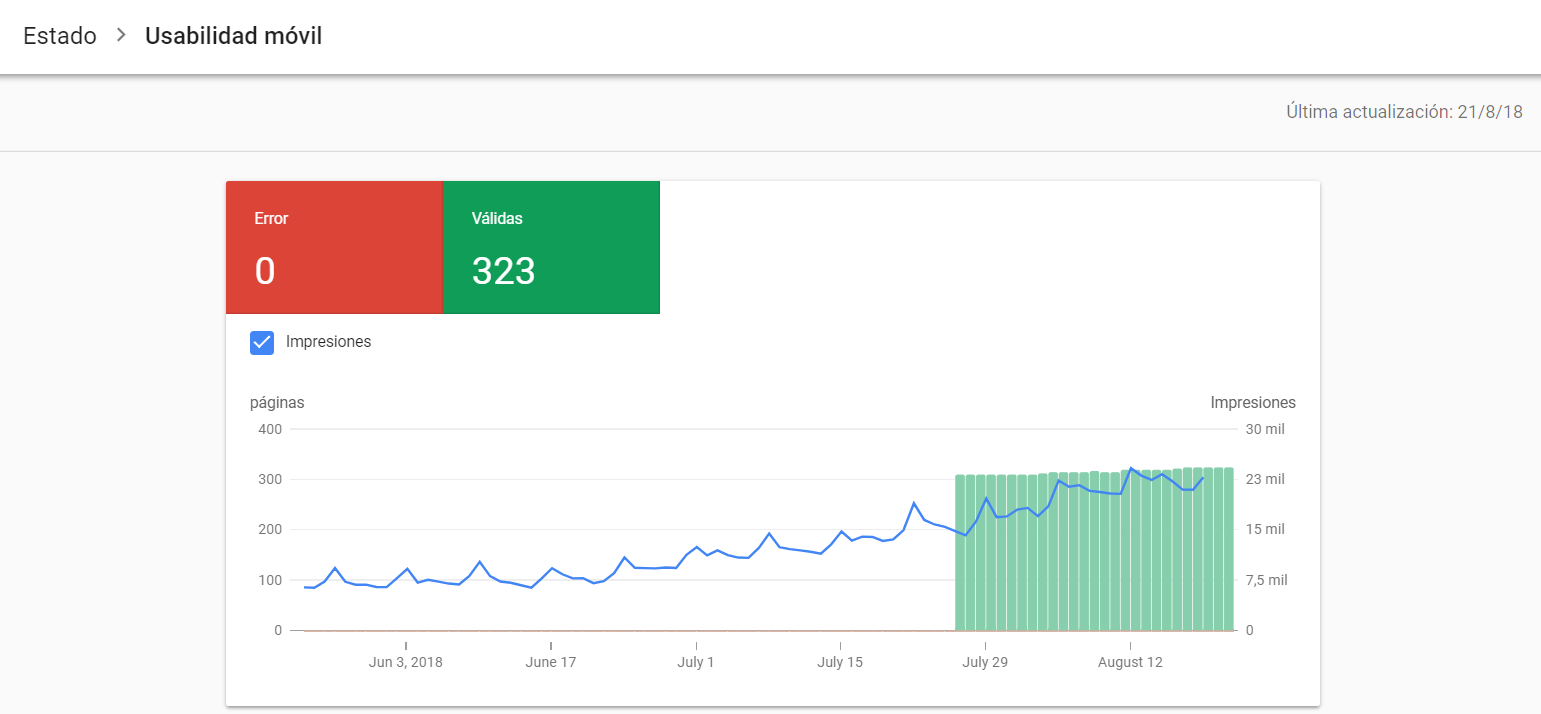
Task: Click the August 12 date marker
Action: 1130,662
